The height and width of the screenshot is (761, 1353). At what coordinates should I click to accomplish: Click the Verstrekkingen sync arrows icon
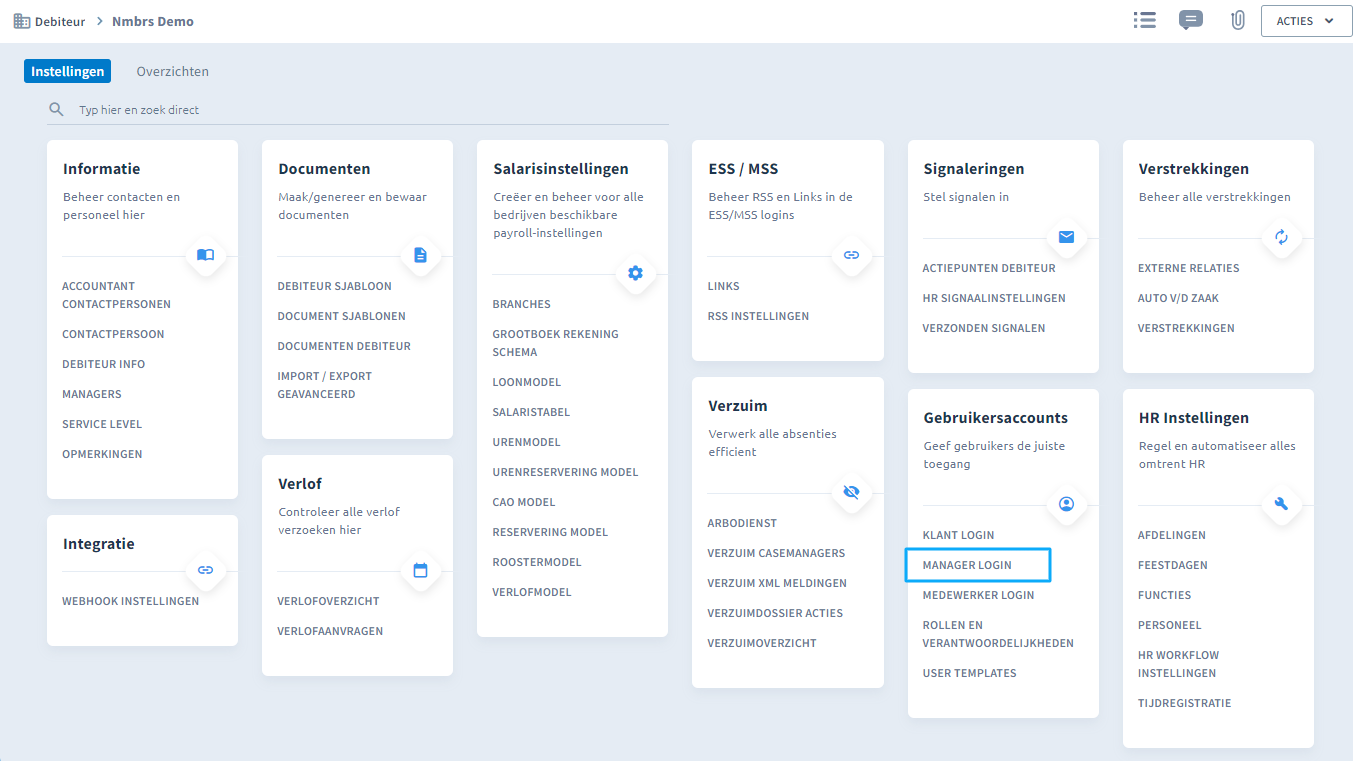point(1281,237)
